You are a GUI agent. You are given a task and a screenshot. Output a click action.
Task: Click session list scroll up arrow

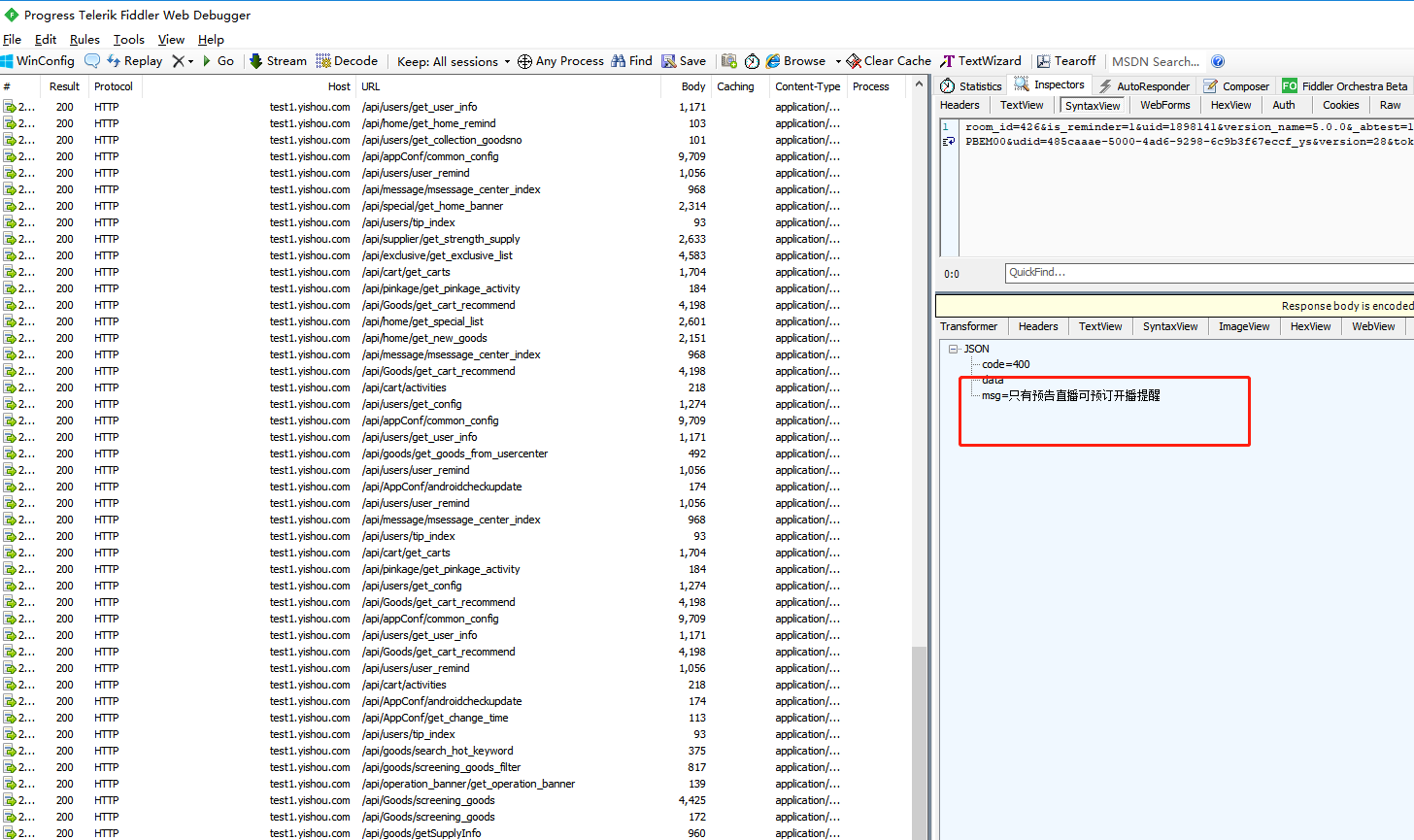click(x=919, y=85)
